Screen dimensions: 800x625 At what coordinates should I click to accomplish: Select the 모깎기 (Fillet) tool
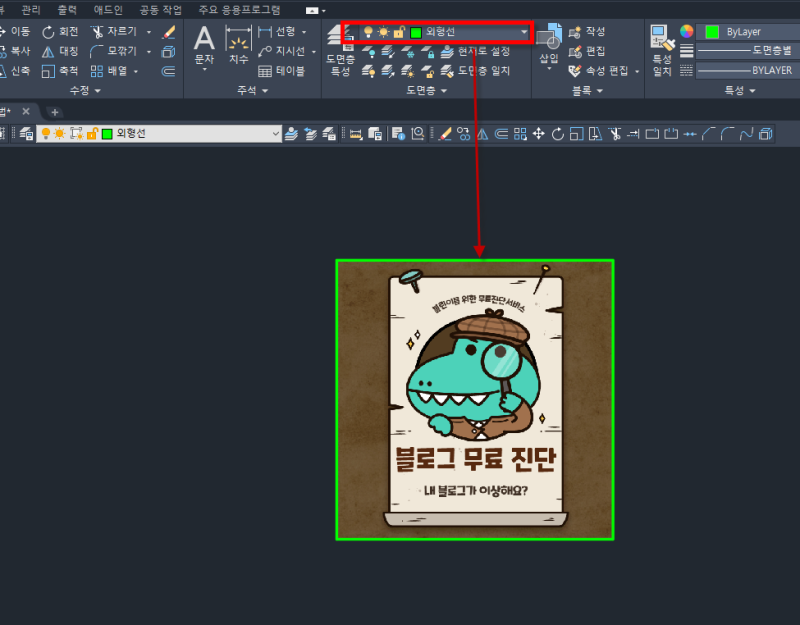point(114,51)
